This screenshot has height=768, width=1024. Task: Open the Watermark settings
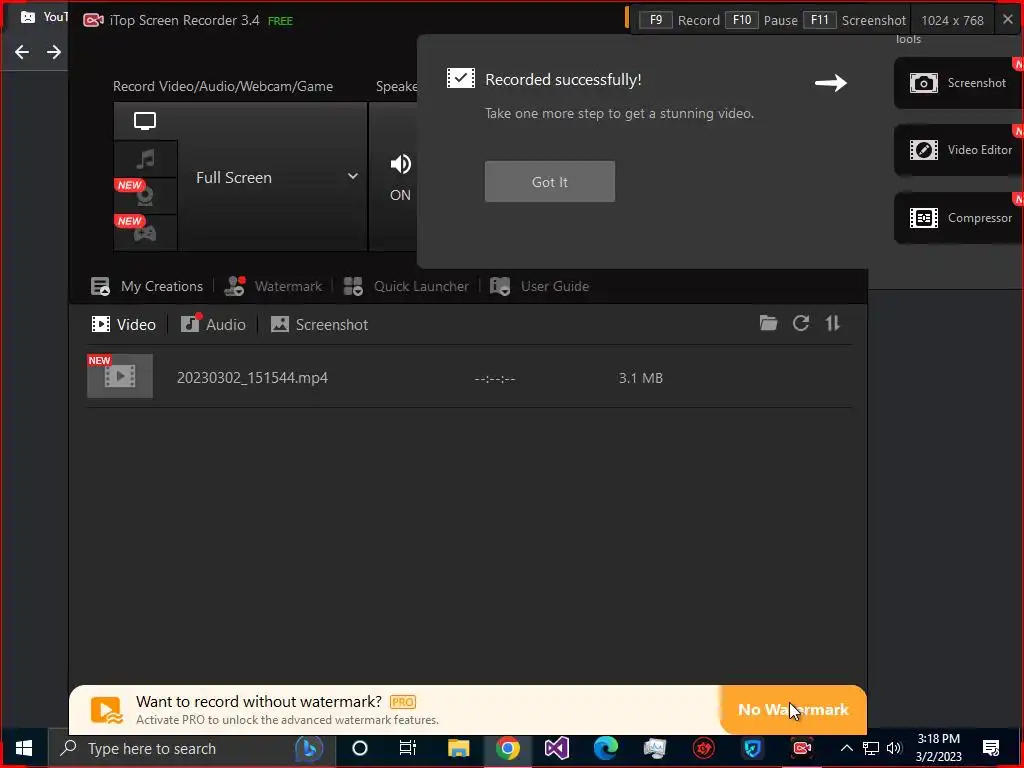click(272, 286)
